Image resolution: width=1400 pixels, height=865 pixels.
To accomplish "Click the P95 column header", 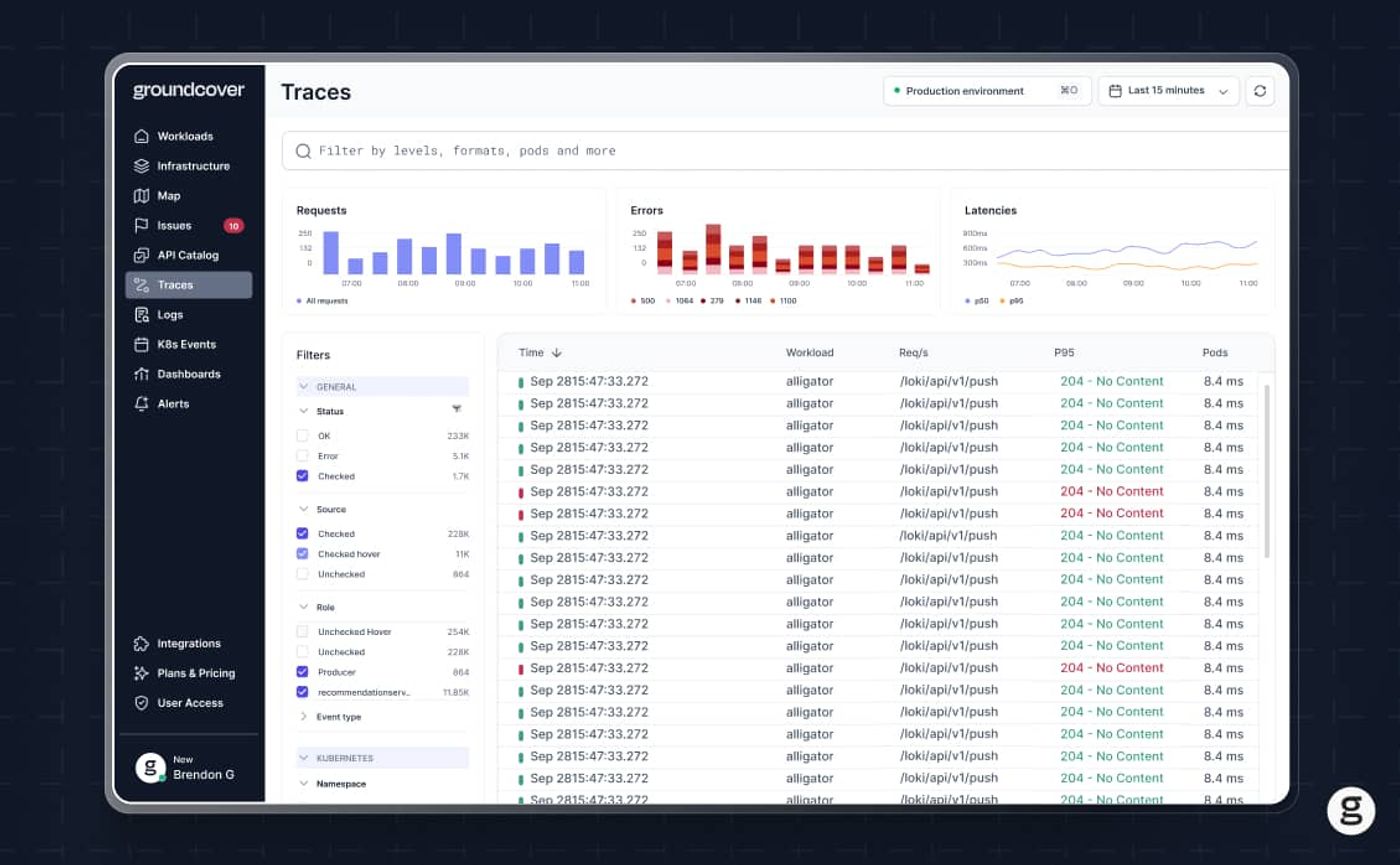I will point(1064,353).
